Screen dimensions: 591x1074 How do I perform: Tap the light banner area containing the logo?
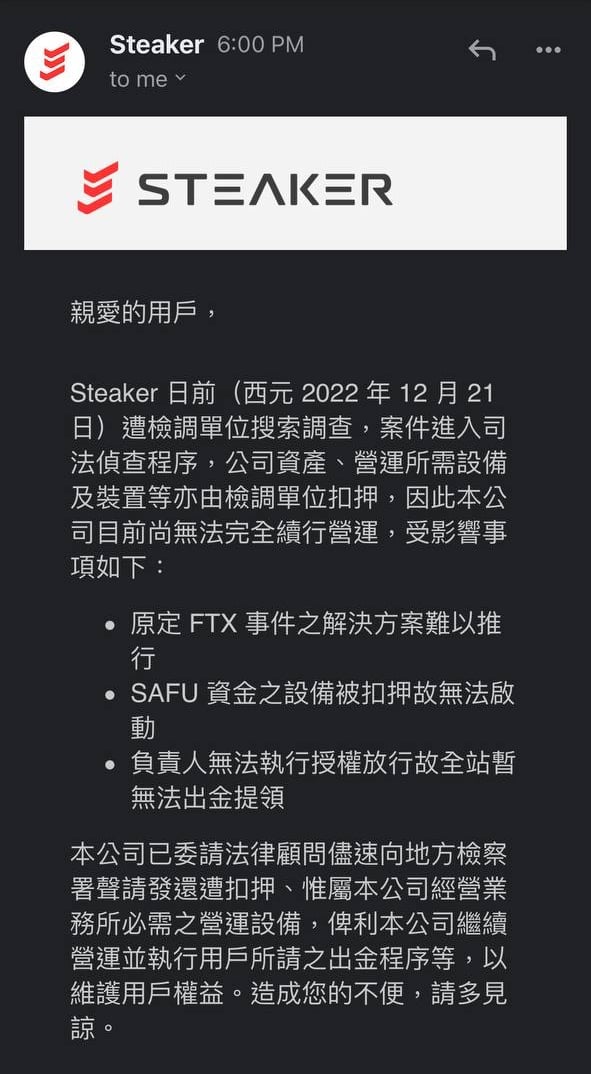(x=295, y=186)
